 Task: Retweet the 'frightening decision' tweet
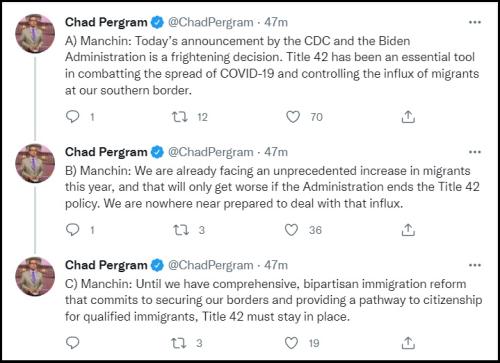pos(180,117)
